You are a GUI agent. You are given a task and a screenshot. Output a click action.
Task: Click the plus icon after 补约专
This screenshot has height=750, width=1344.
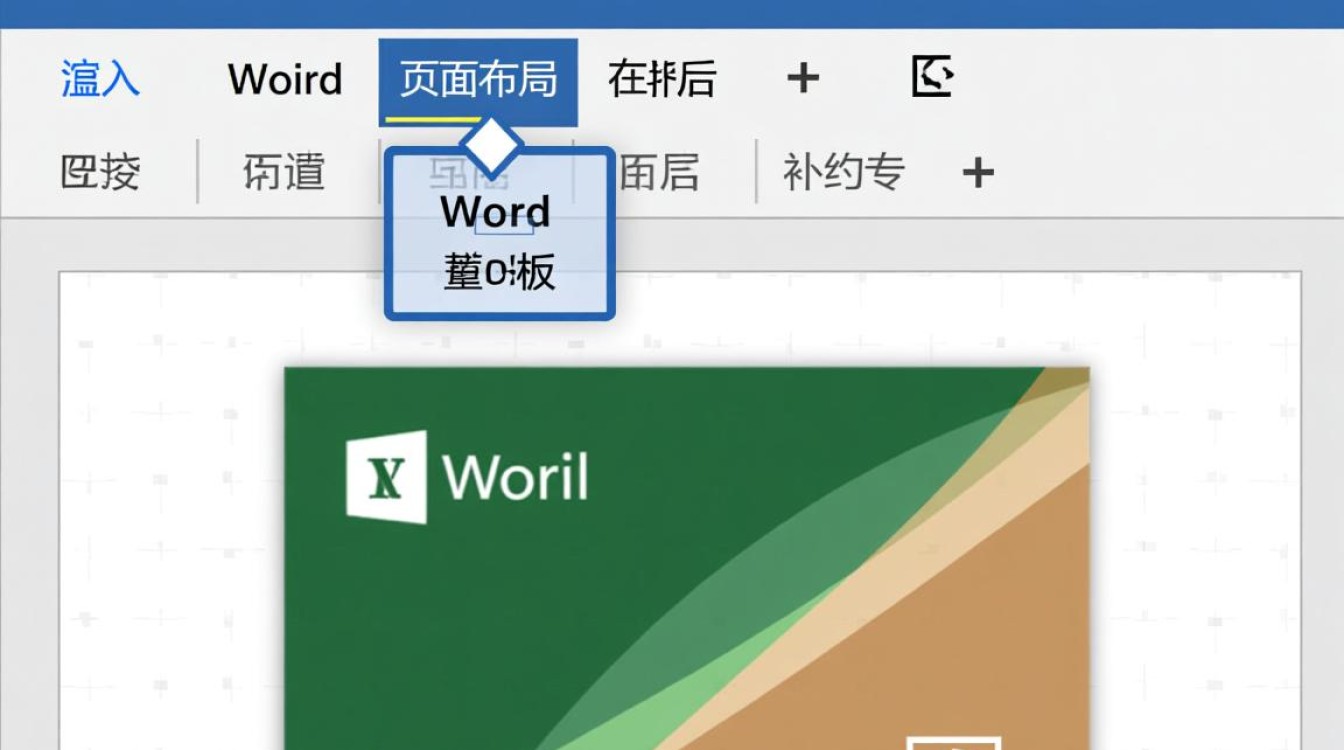tap(978, 173)
